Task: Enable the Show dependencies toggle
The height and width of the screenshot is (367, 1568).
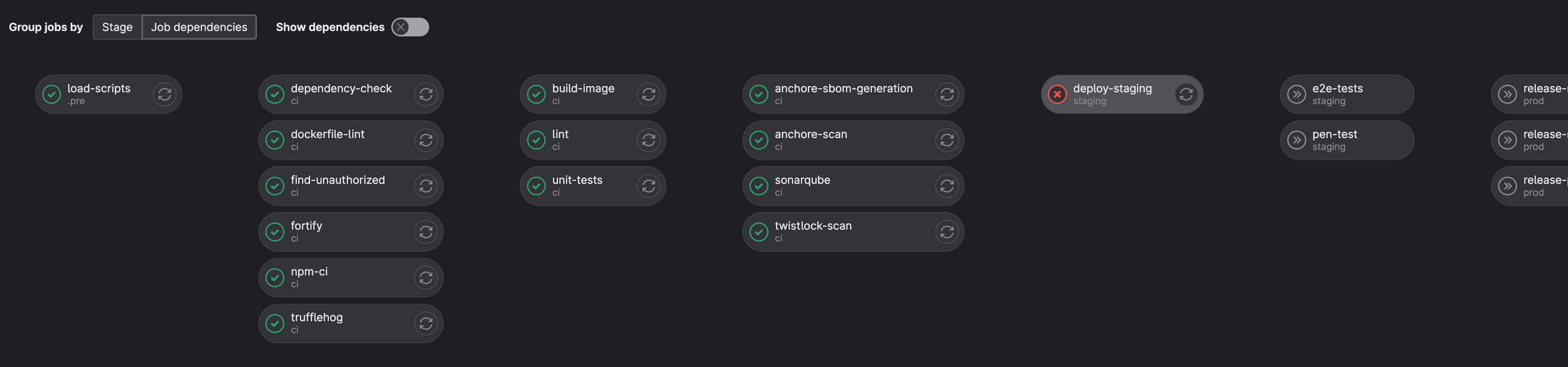Action: pyautogui.click(x=410, y=27)
